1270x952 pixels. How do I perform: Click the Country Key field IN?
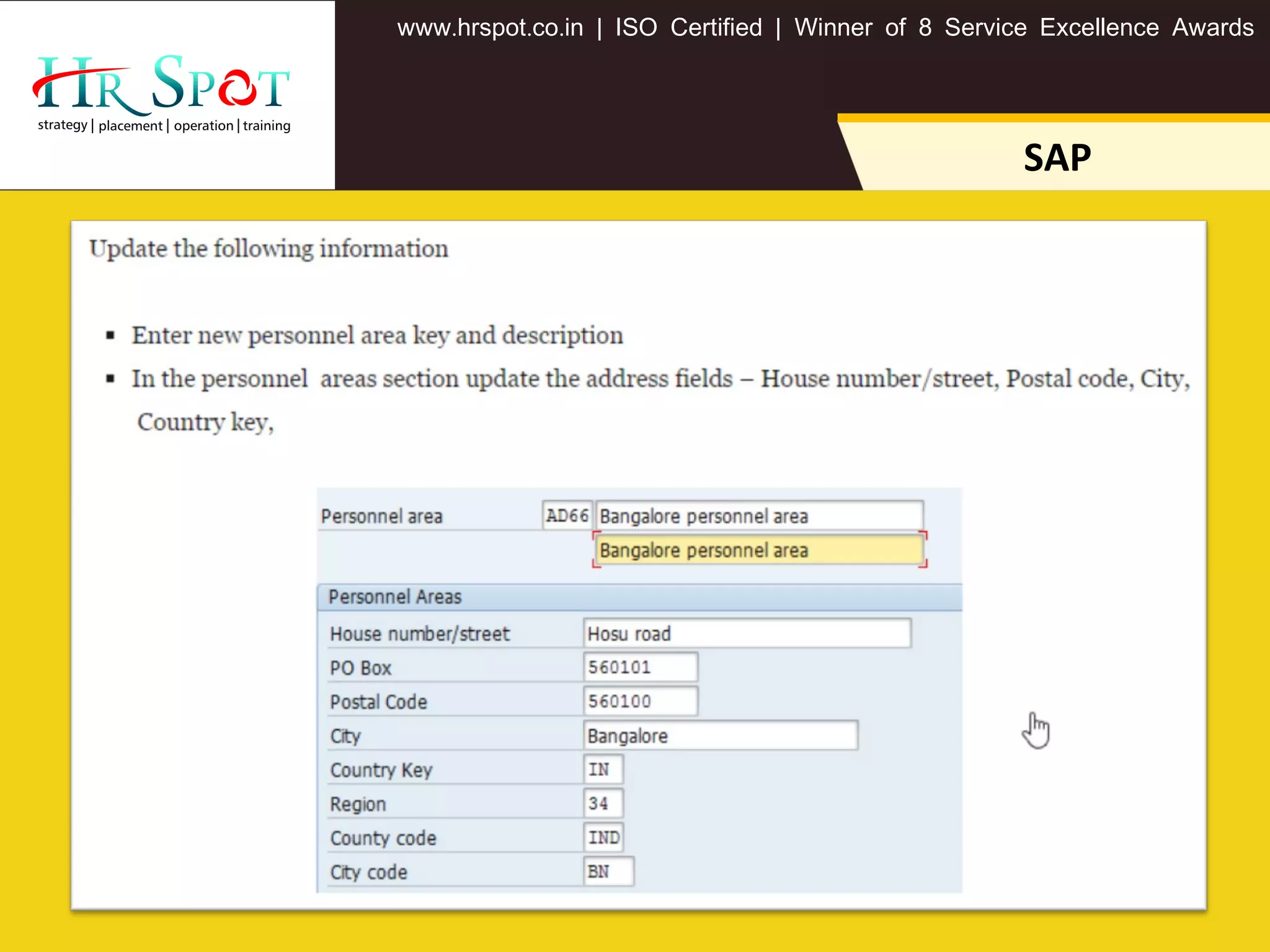click(x=603, y=769)
